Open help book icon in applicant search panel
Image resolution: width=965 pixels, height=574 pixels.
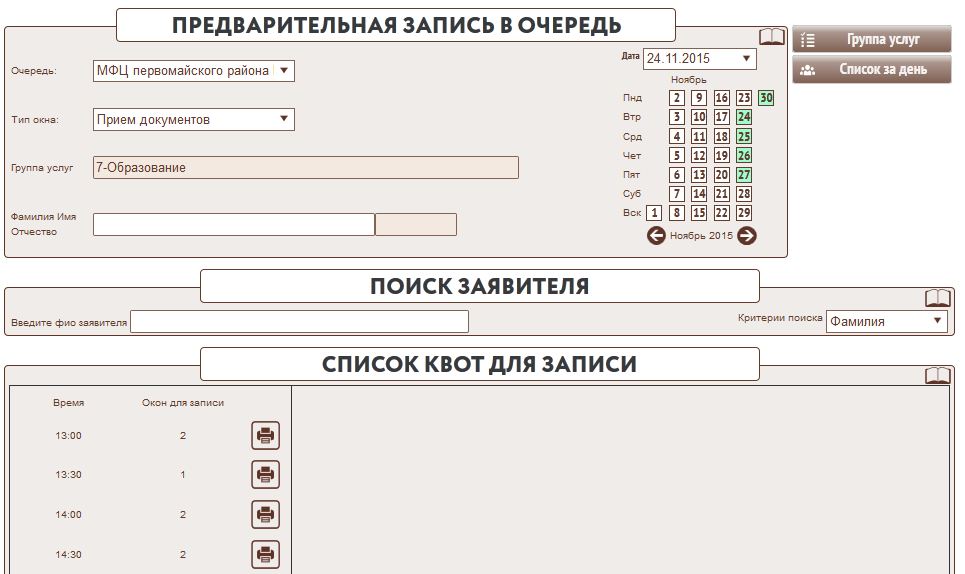[x=937, y=298]
